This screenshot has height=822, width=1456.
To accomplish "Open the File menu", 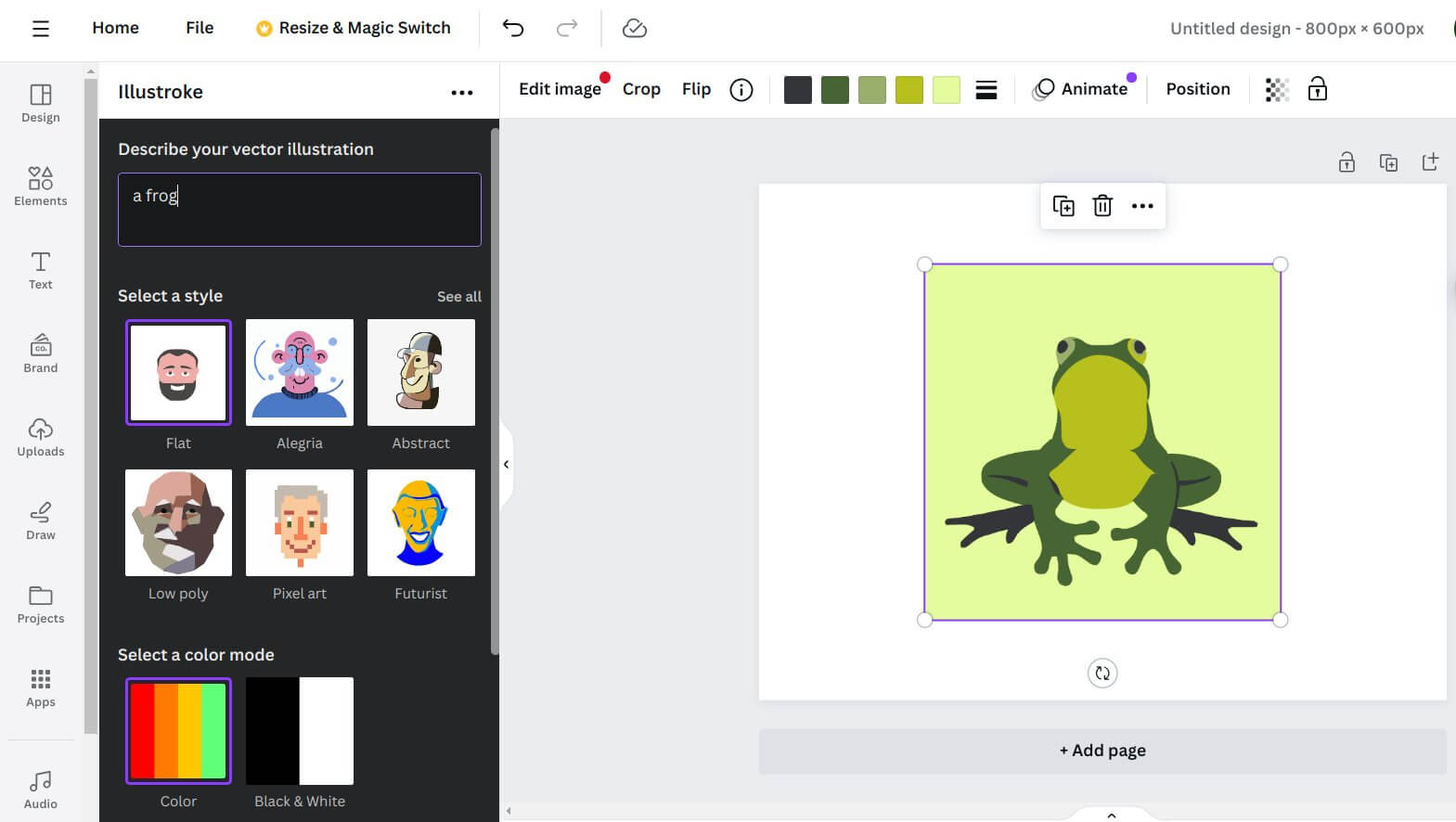I will pos(200,28).
